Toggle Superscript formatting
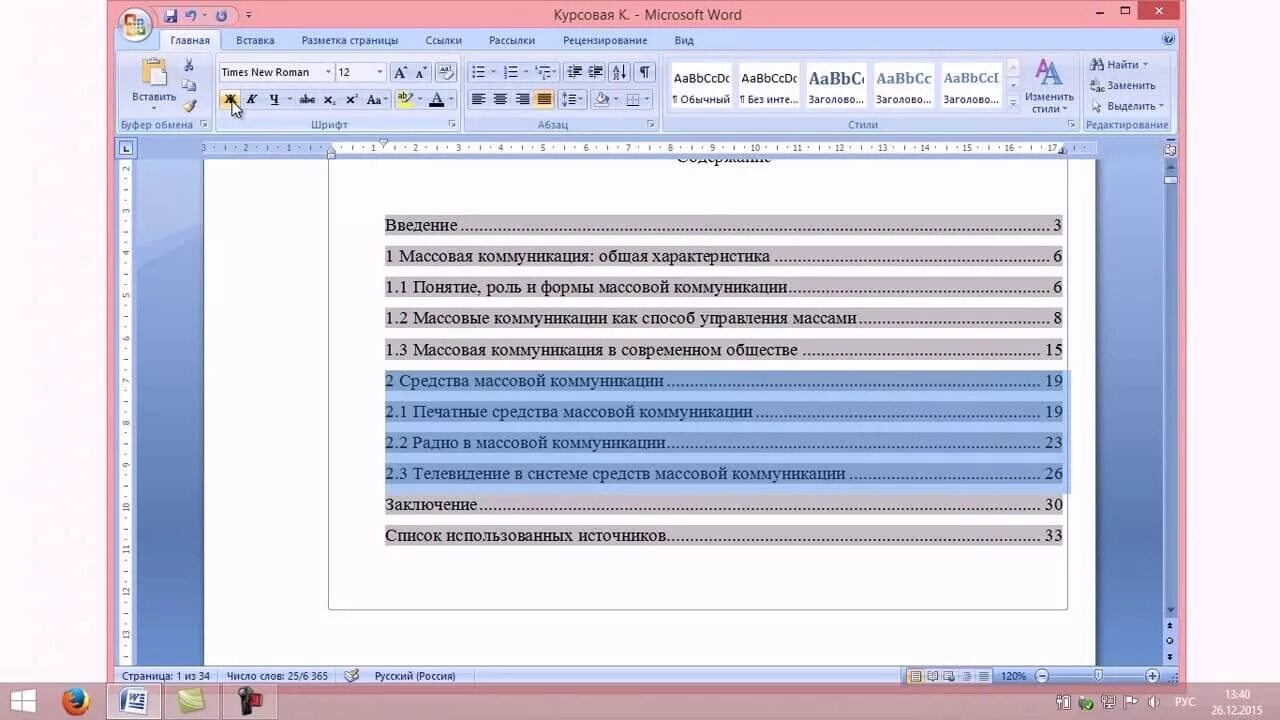The width and height of the screenshot is (1280, 720). (x=352, y=99)
